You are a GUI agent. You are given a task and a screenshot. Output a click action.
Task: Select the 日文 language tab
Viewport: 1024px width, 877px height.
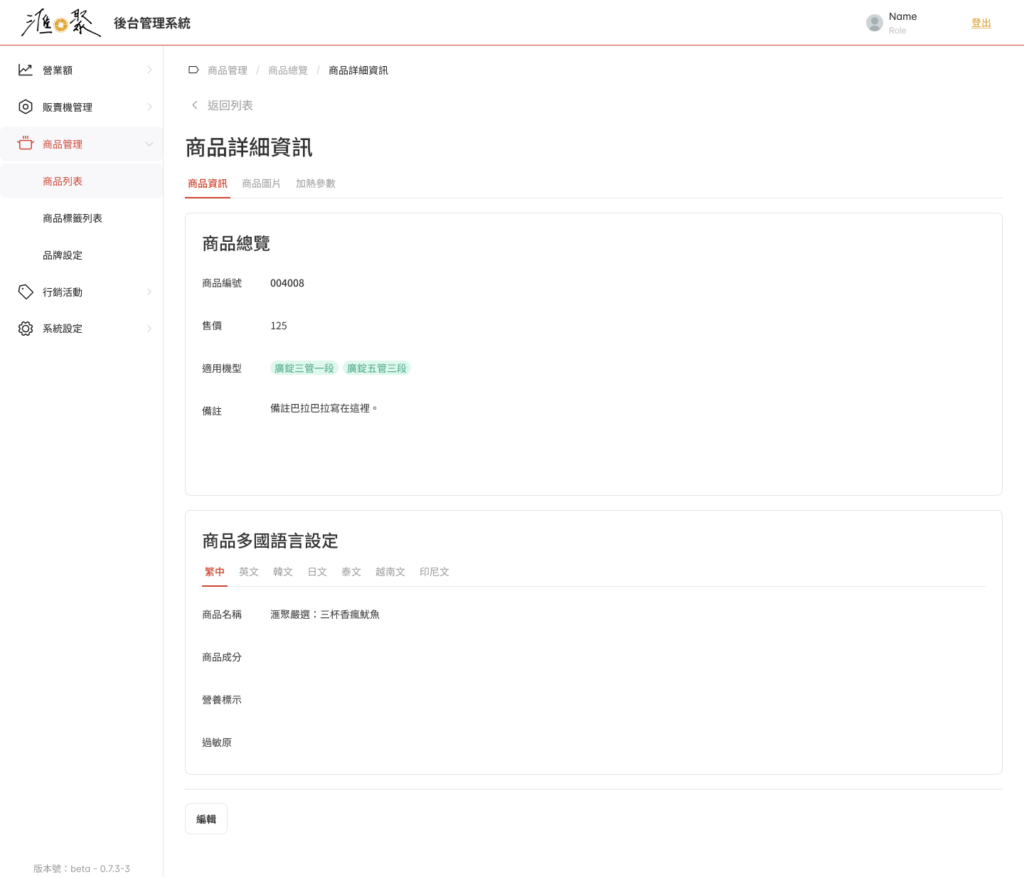(x=317, y=572)
